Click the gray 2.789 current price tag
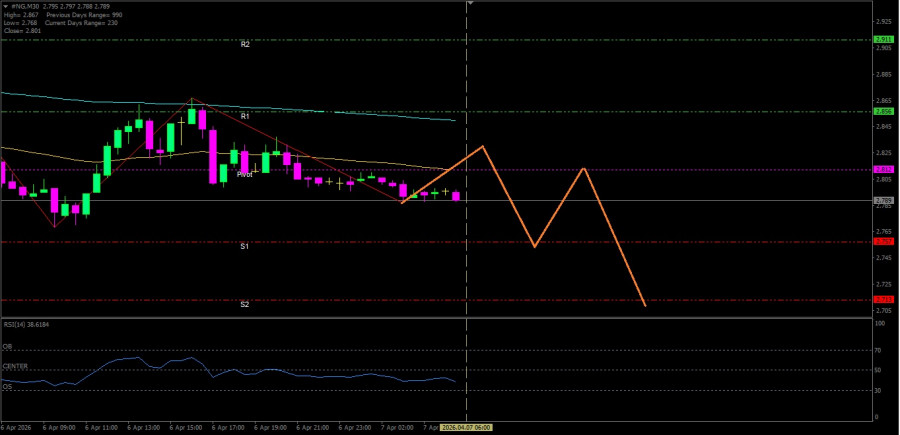900x435 pixels. 884,201
